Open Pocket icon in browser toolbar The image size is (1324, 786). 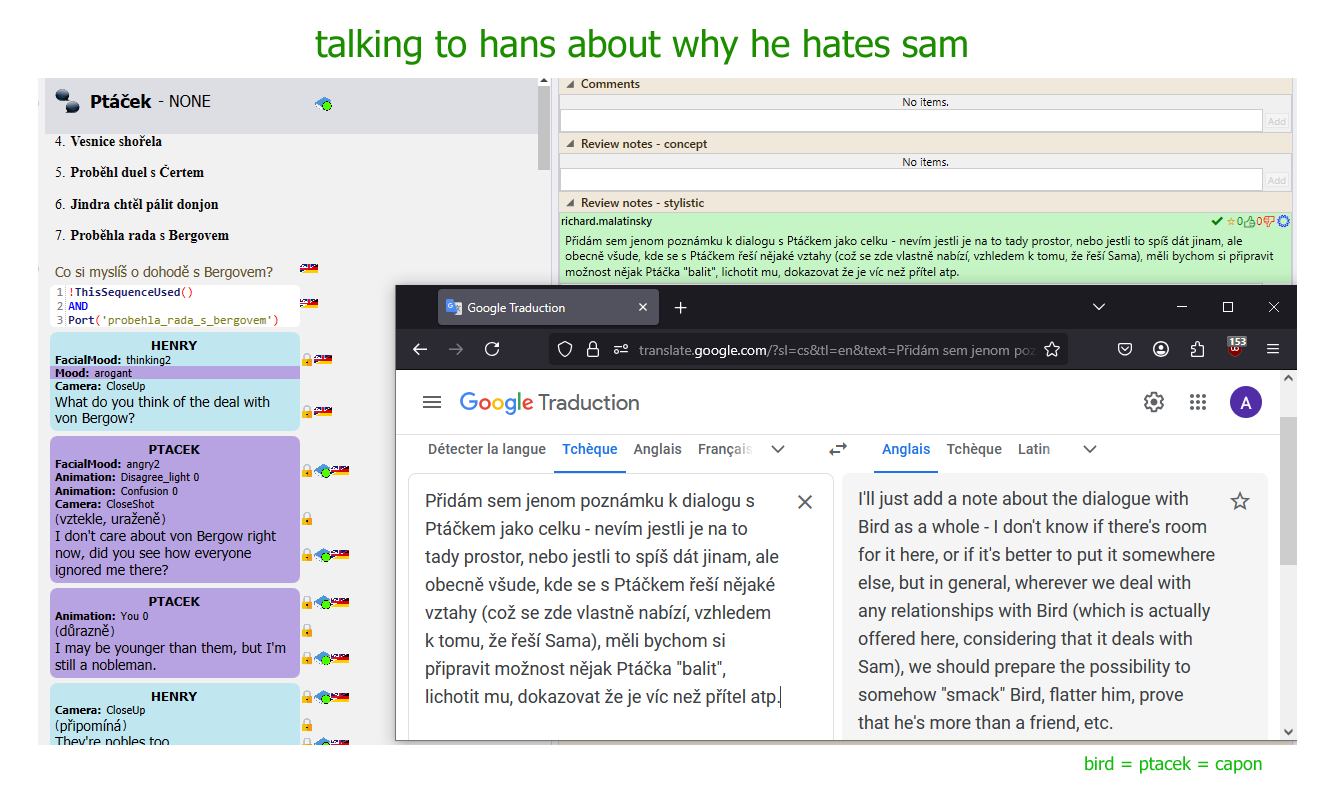point(1125,349)
